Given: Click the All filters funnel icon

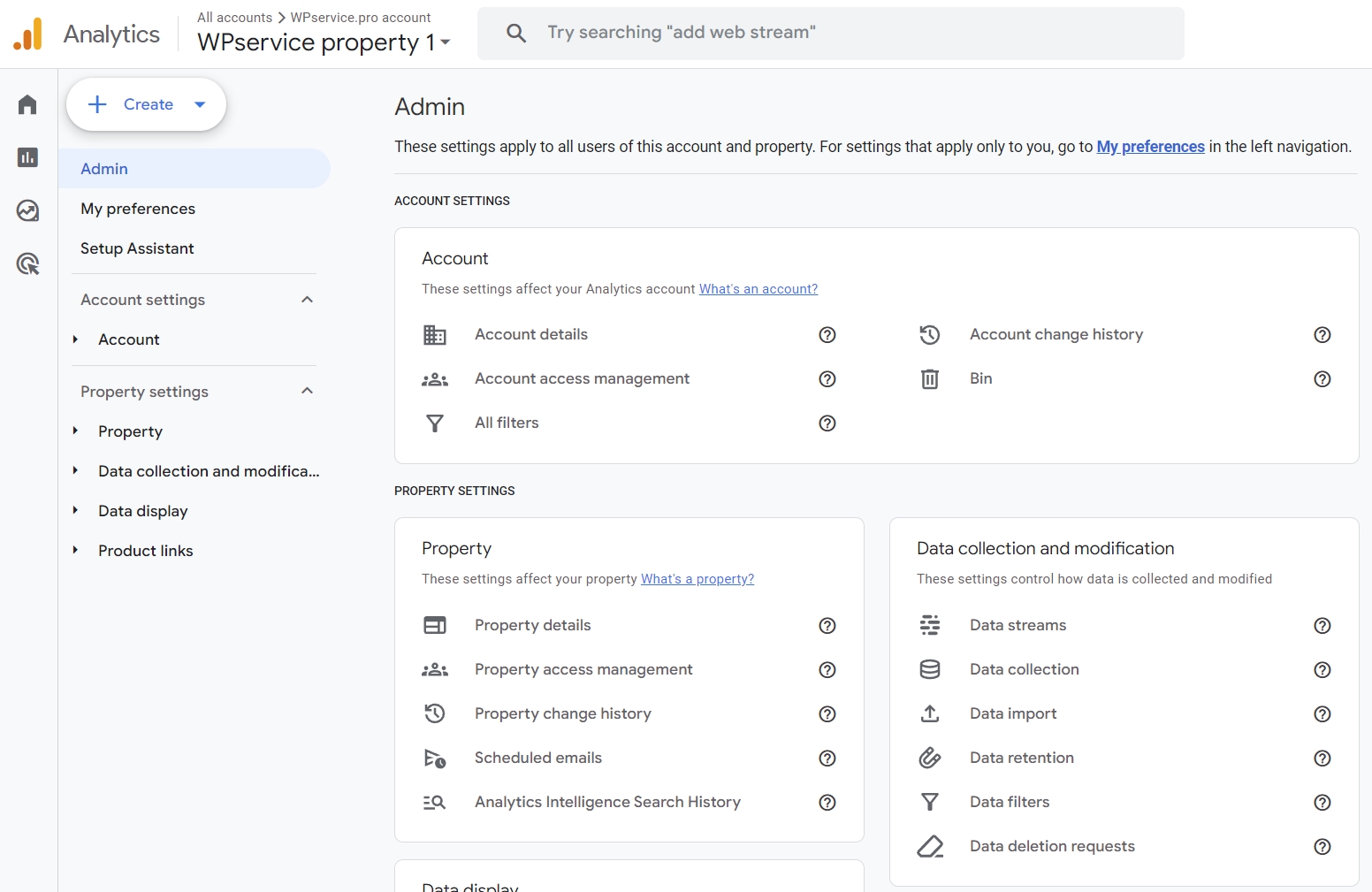Looking at the screenshot, I should coord(435,423).
